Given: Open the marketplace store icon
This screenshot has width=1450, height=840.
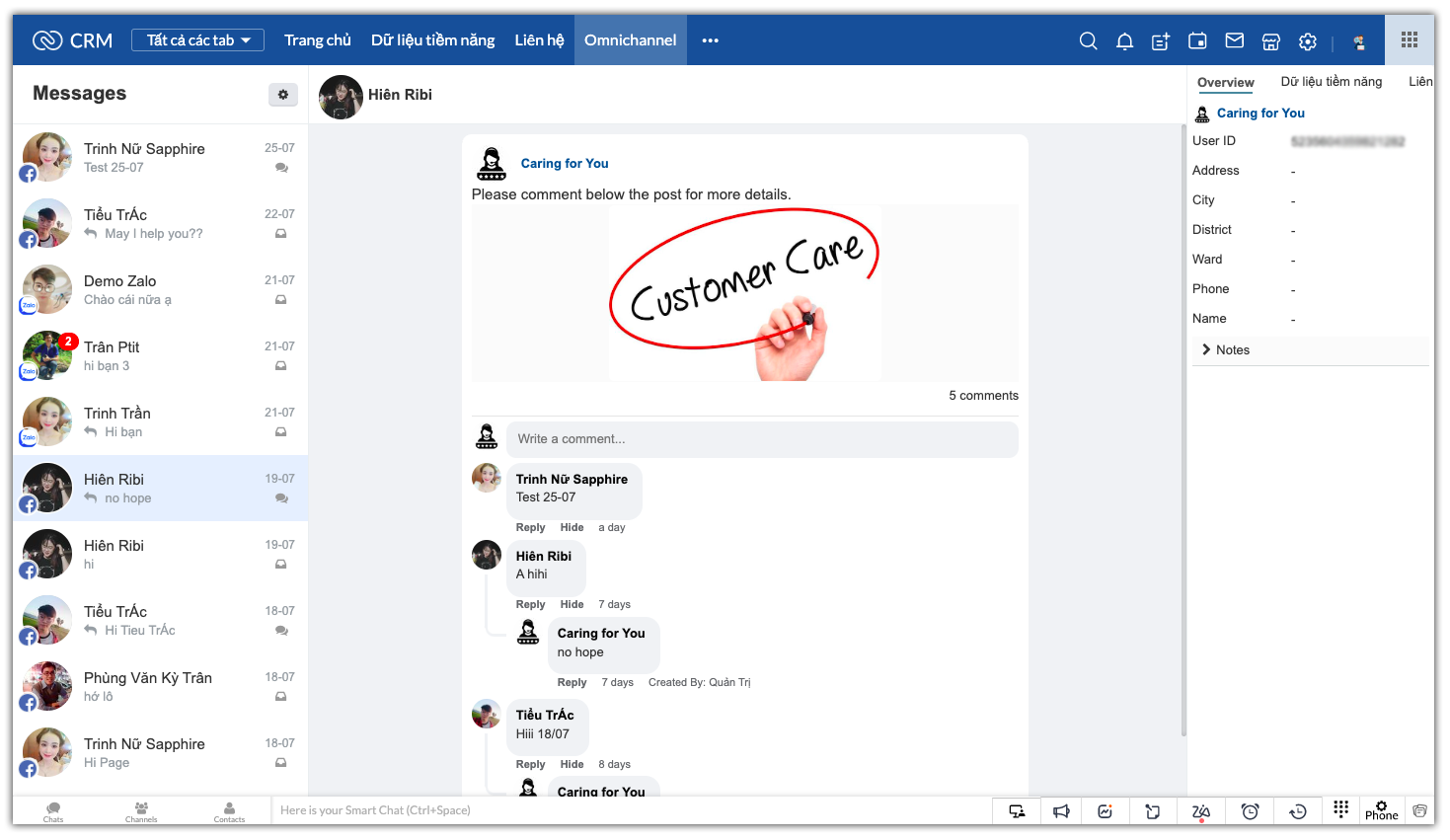Looking at the screenshot, I should [x=1271, y=41].
